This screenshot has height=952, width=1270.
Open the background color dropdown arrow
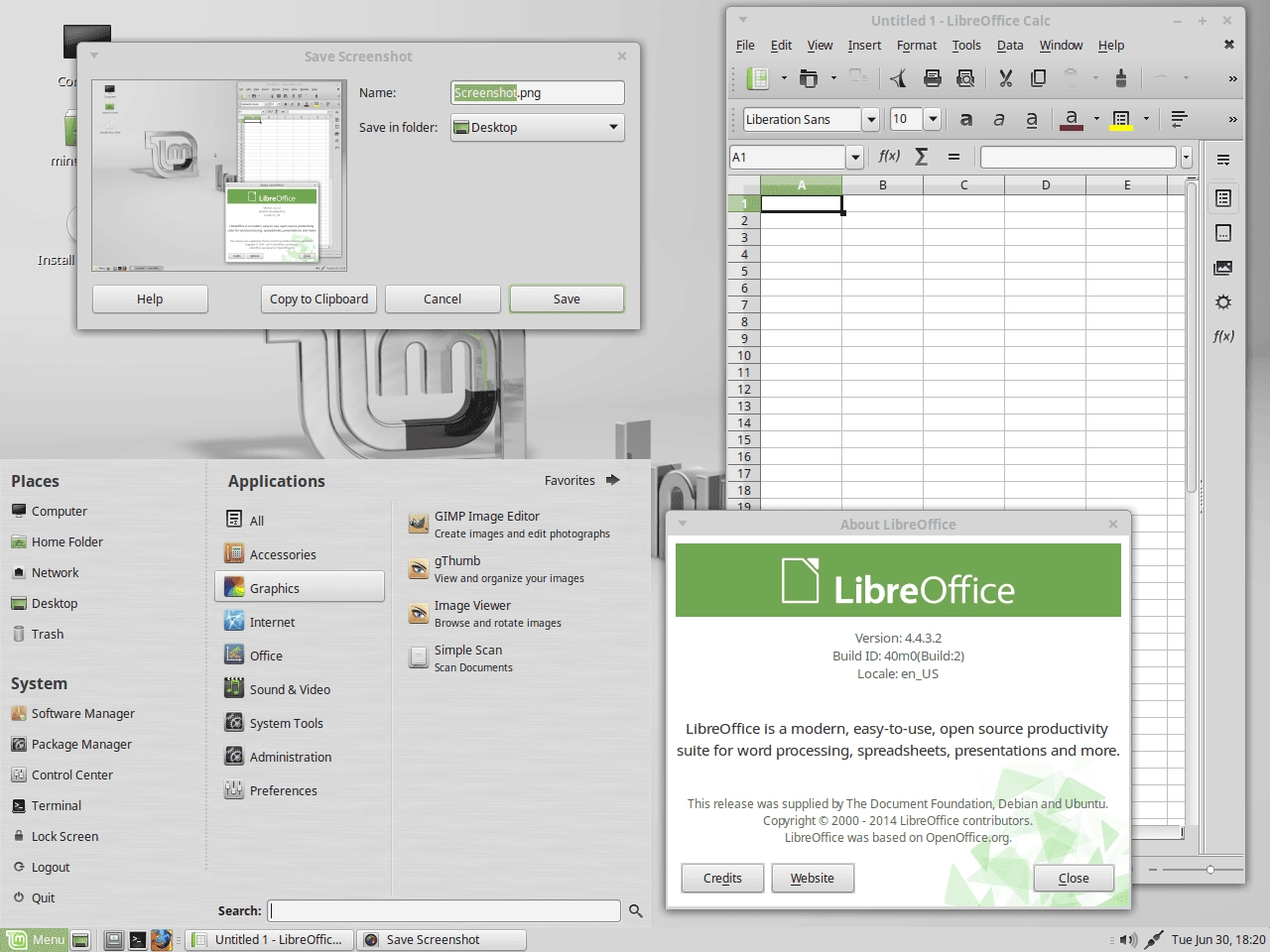tap(1146, 119)
